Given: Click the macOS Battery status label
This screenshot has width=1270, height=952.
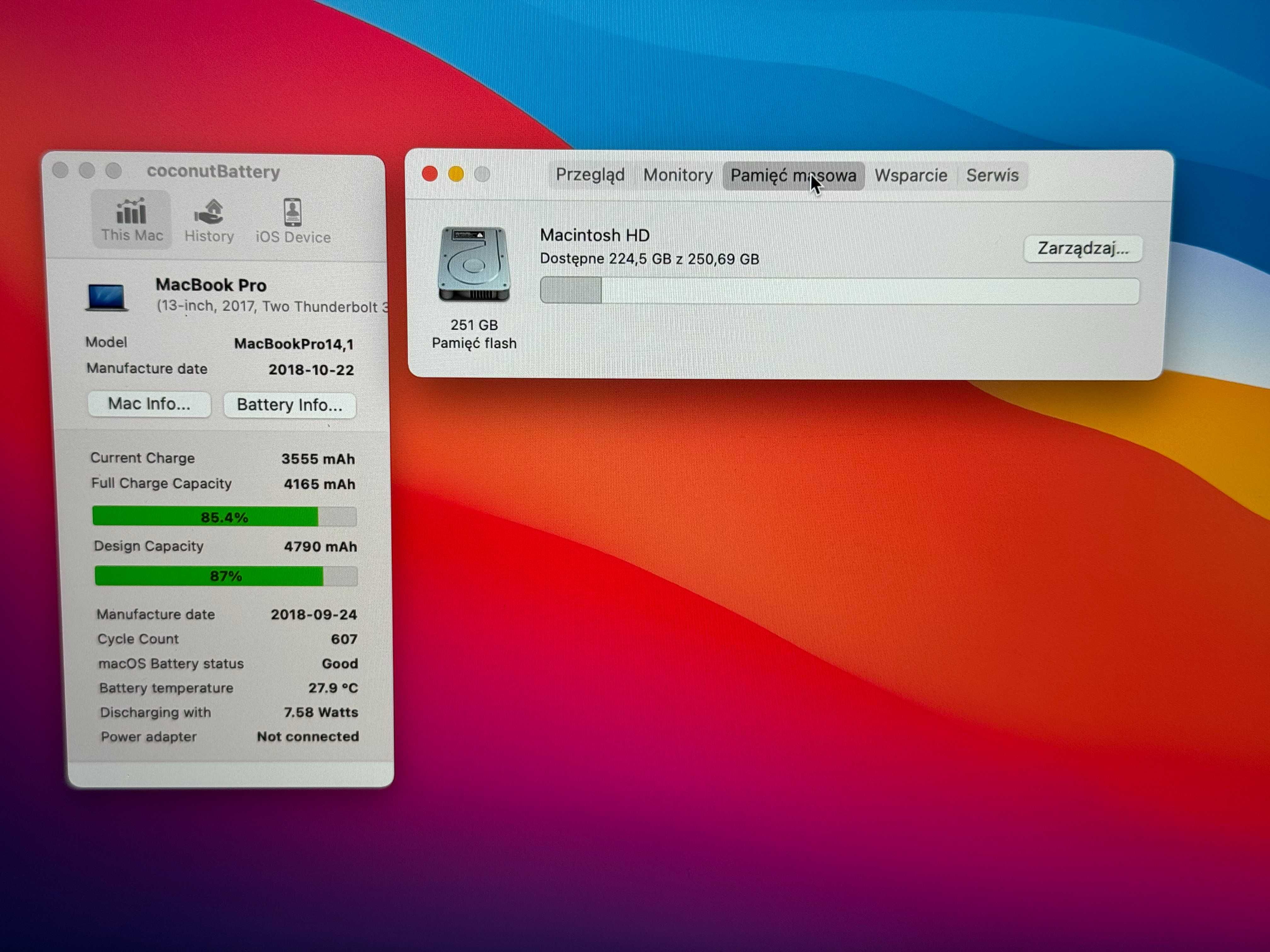Looking at the screenshot, I should point(171,663).
